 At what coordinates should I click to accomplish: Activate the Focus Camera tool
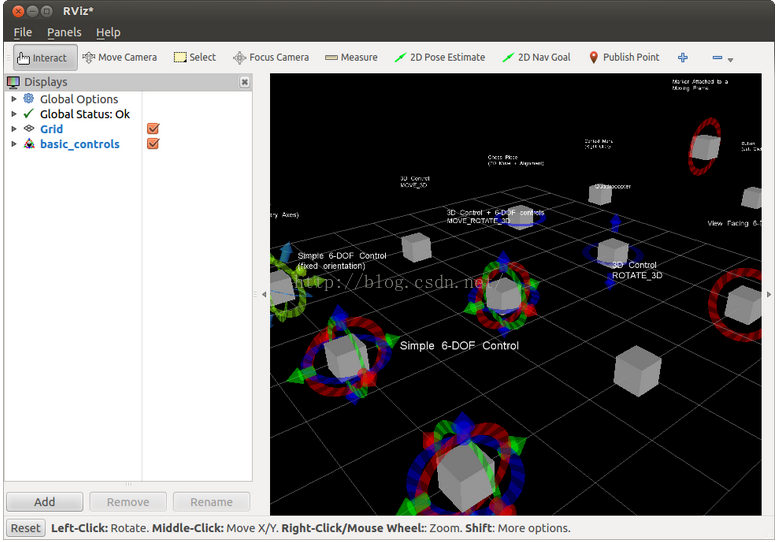[x=271, y=58]
